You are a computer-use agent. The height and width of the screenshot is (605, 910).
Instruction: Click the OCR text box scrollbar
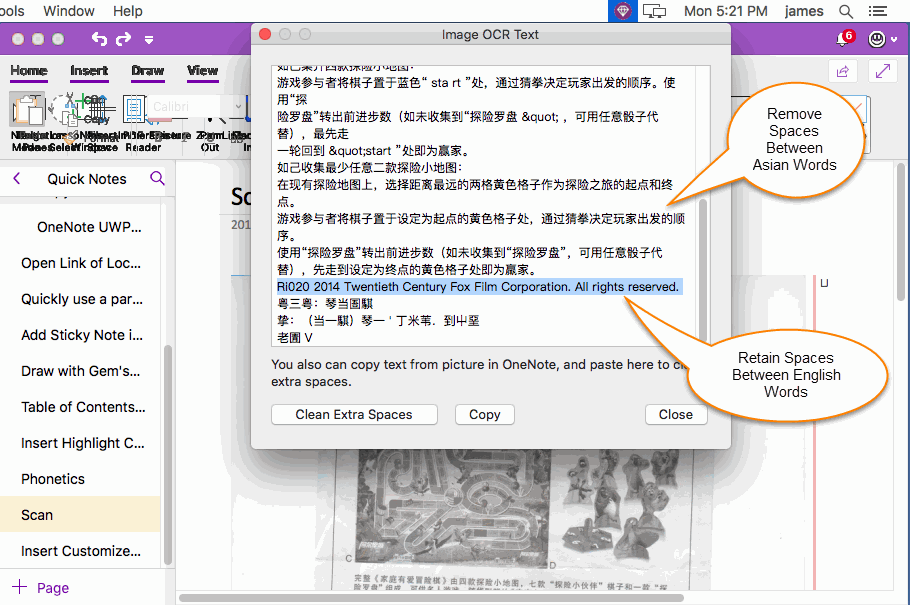pyautogui.click(x=703, y=270)
